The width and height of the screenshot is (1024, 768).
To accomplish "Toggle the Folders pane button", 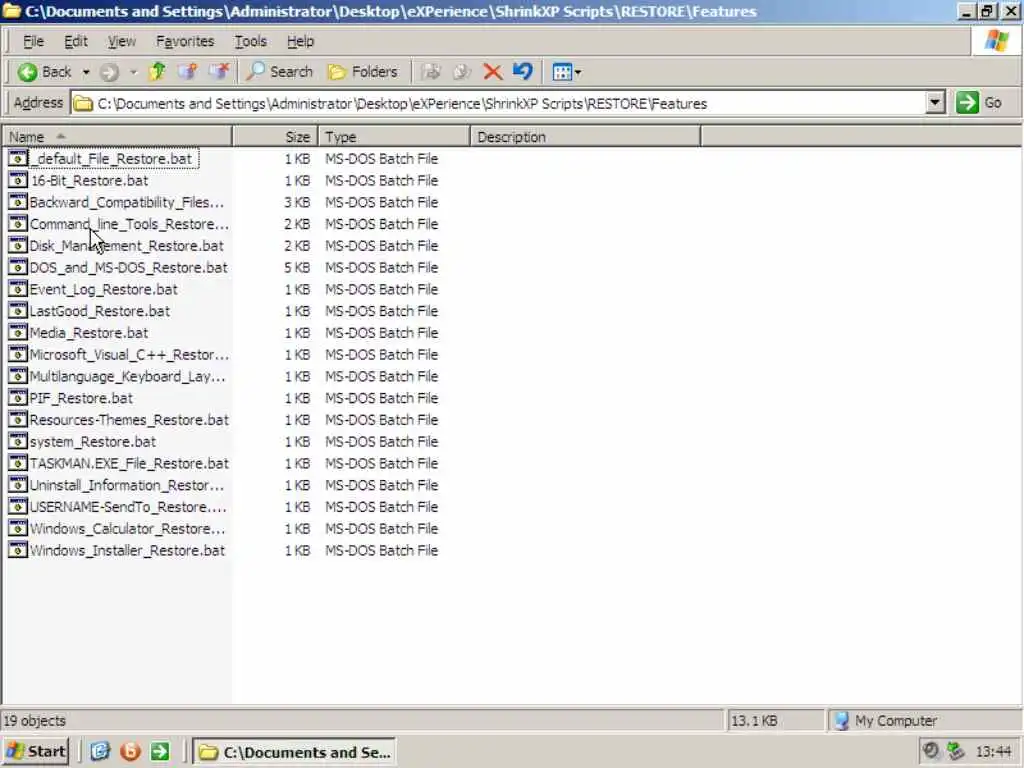I will coord(362,72).
